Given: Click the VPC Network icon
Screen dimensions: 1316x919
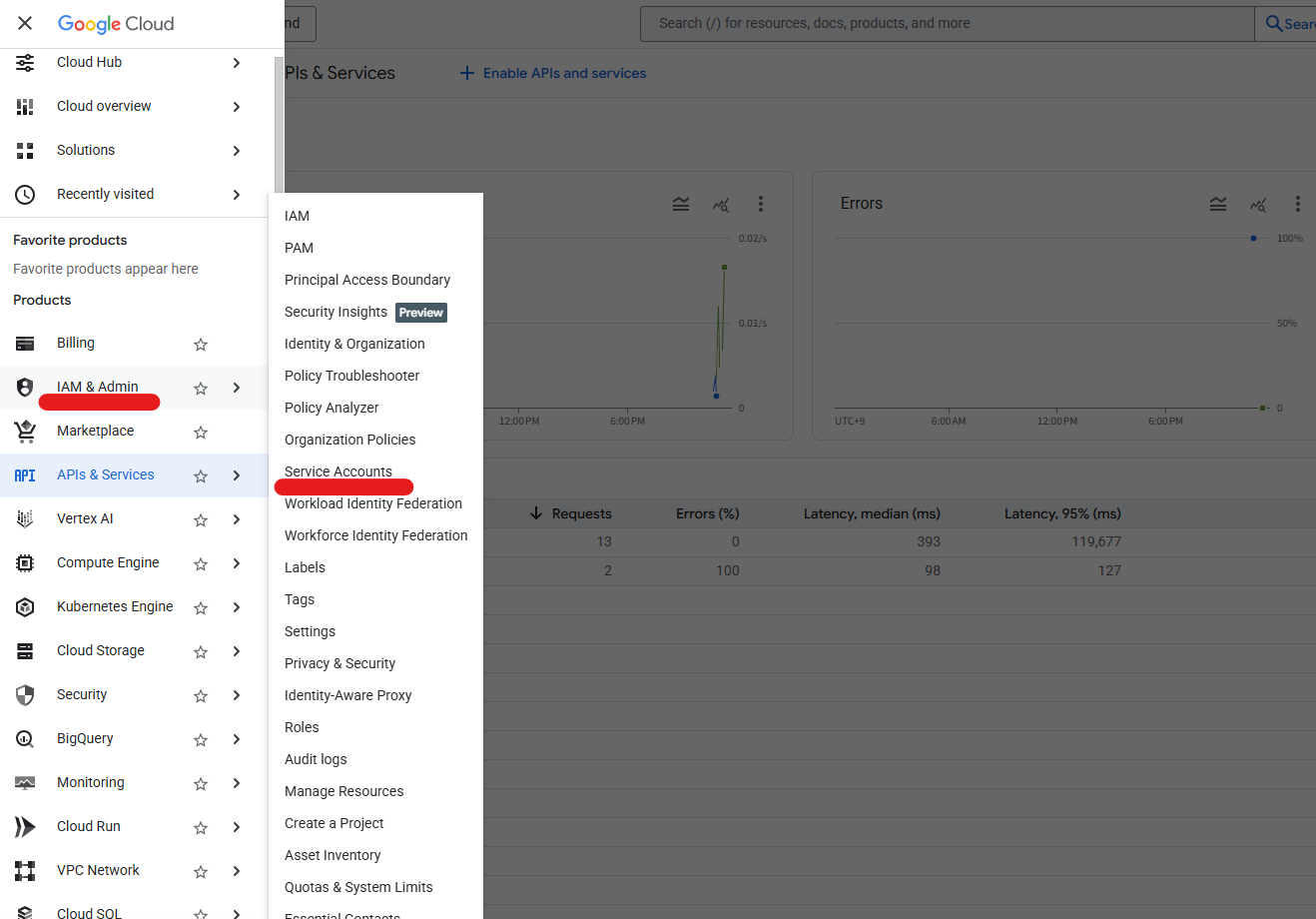Looking at the screenshot, I should pos(25,871).
